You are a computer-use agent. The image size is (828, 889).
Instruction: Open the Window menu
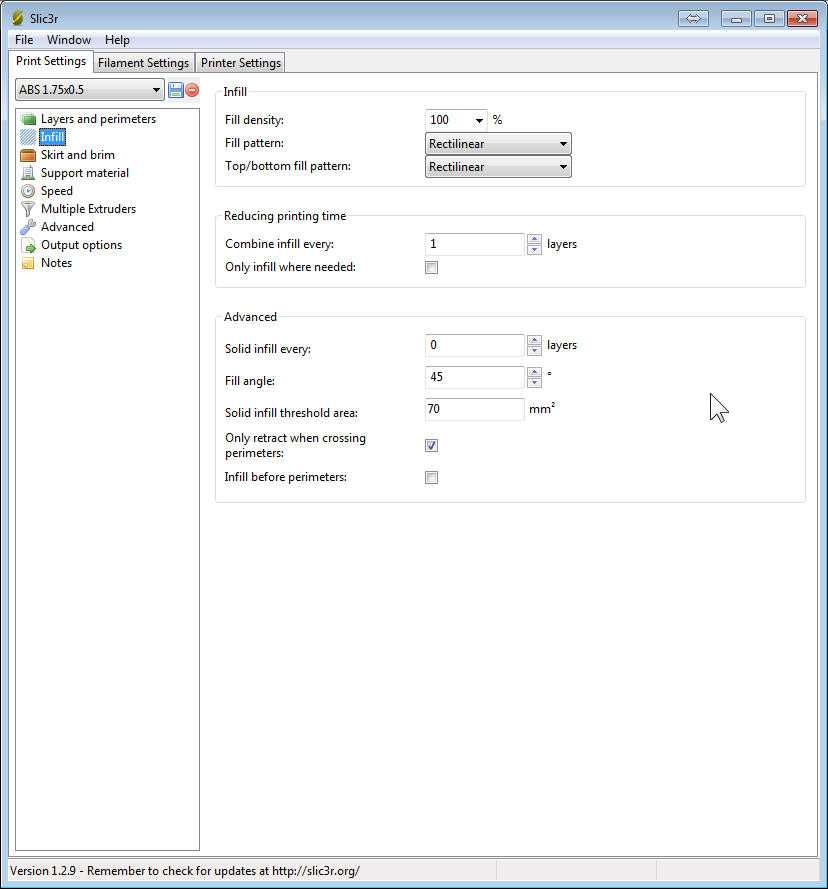point(69,40)
